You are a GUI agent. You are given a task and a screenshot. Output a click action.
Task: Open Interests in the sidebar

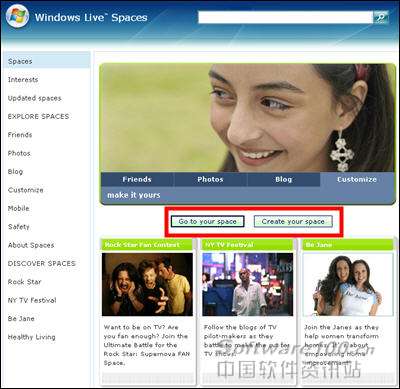coord(23,80)
